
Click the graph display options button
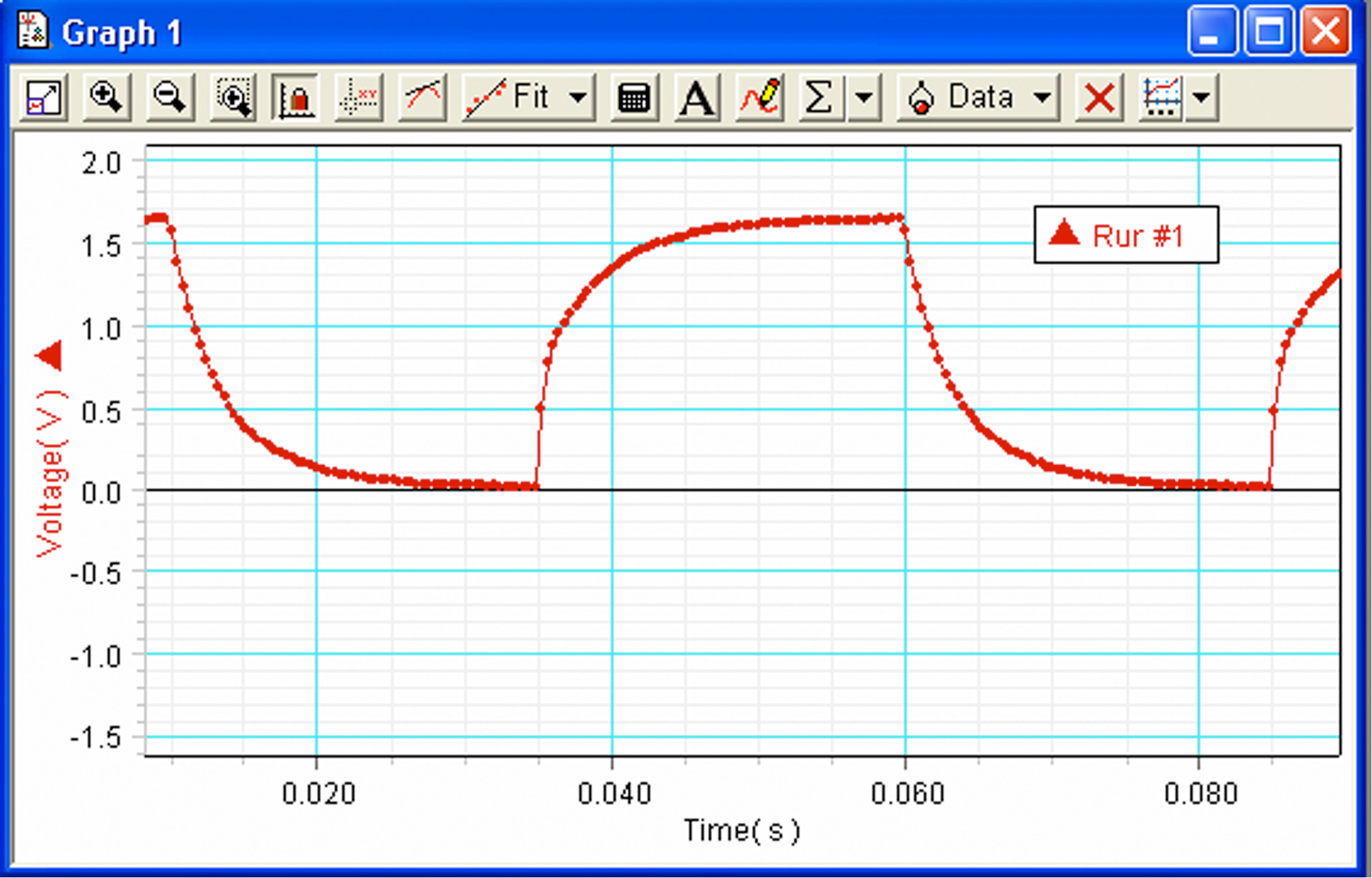click(1163, 97)
